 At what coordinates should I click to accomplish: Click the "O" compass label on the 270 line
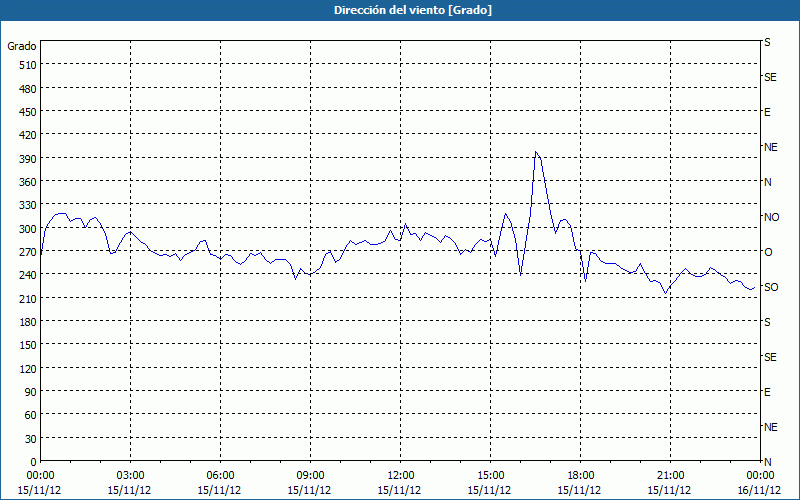[x=768, y=252]
